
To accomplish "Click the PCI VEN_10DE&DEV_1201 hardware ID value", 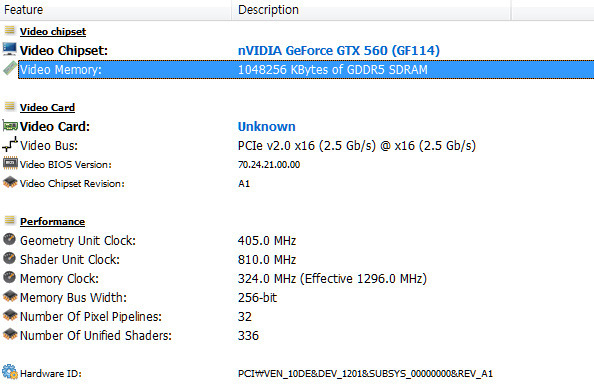I will (x=365, y=374).
